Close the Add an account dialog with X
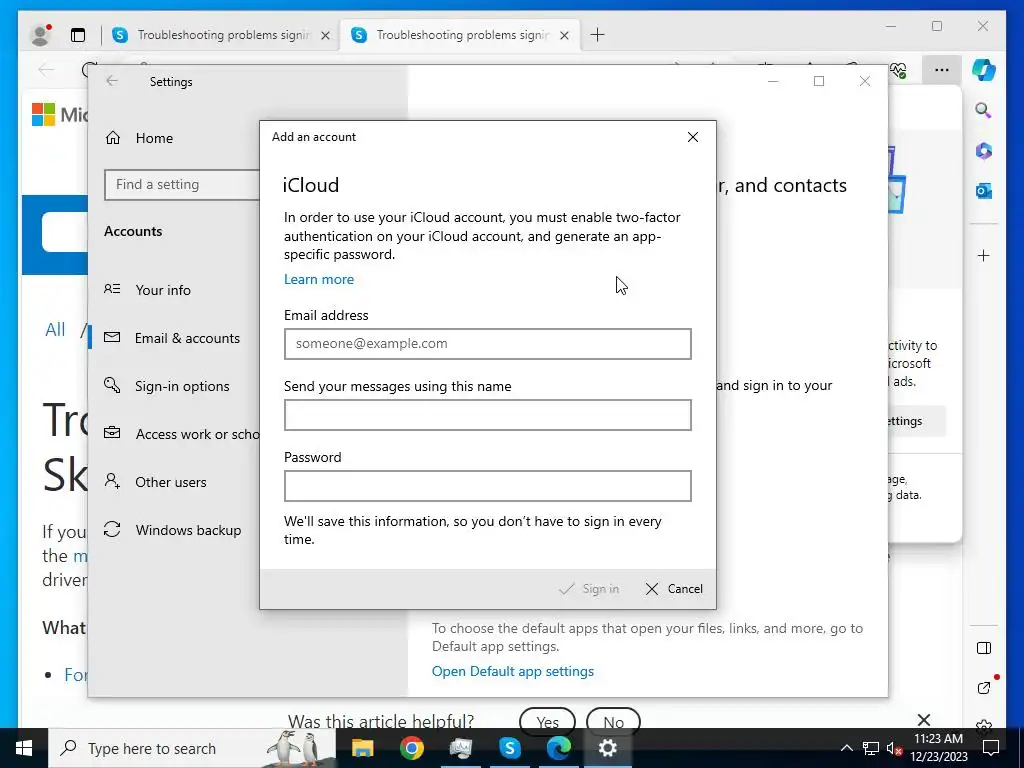Screen dimensions: 1024x768 click(693, 136)
